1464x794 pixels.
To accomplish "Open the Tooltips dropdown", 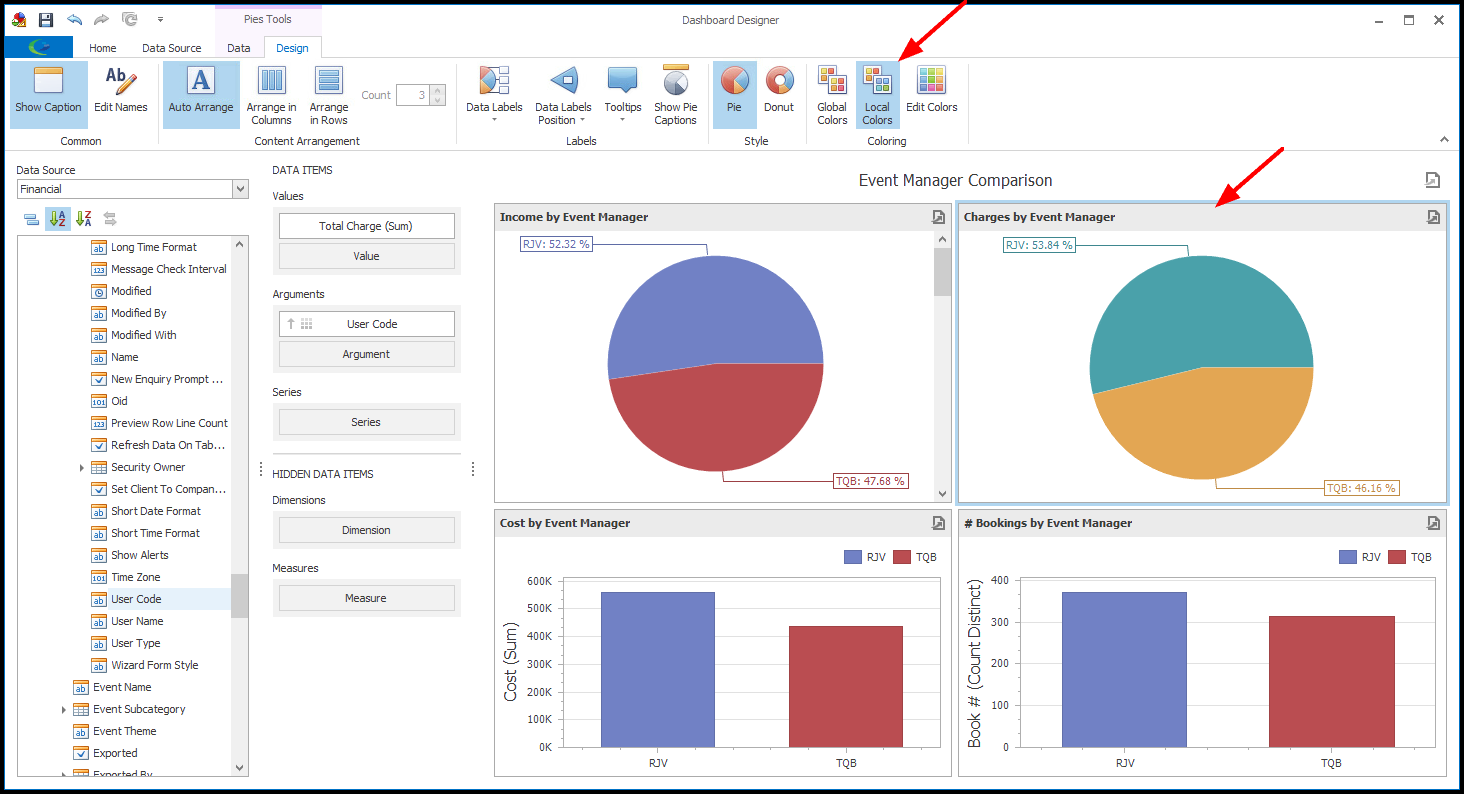I will pyautogui.click(x=623, y=95).
